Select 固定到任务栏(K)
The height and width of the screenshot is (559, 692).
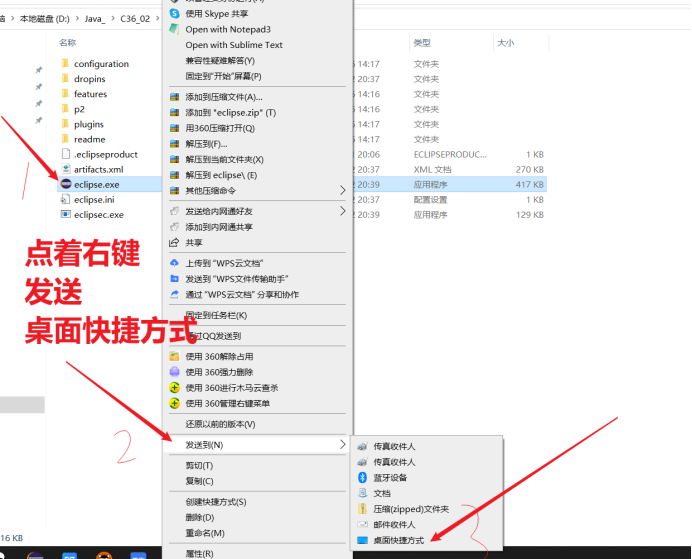coord(216,315)
